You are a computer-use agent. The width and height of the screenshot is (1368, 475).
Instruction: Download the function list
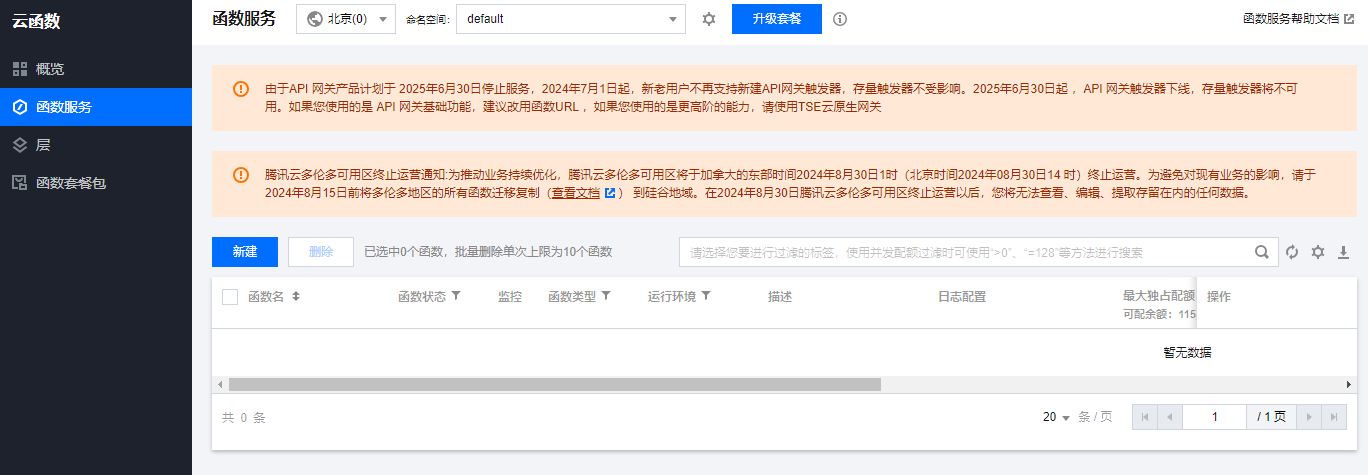click(1344, 252)
